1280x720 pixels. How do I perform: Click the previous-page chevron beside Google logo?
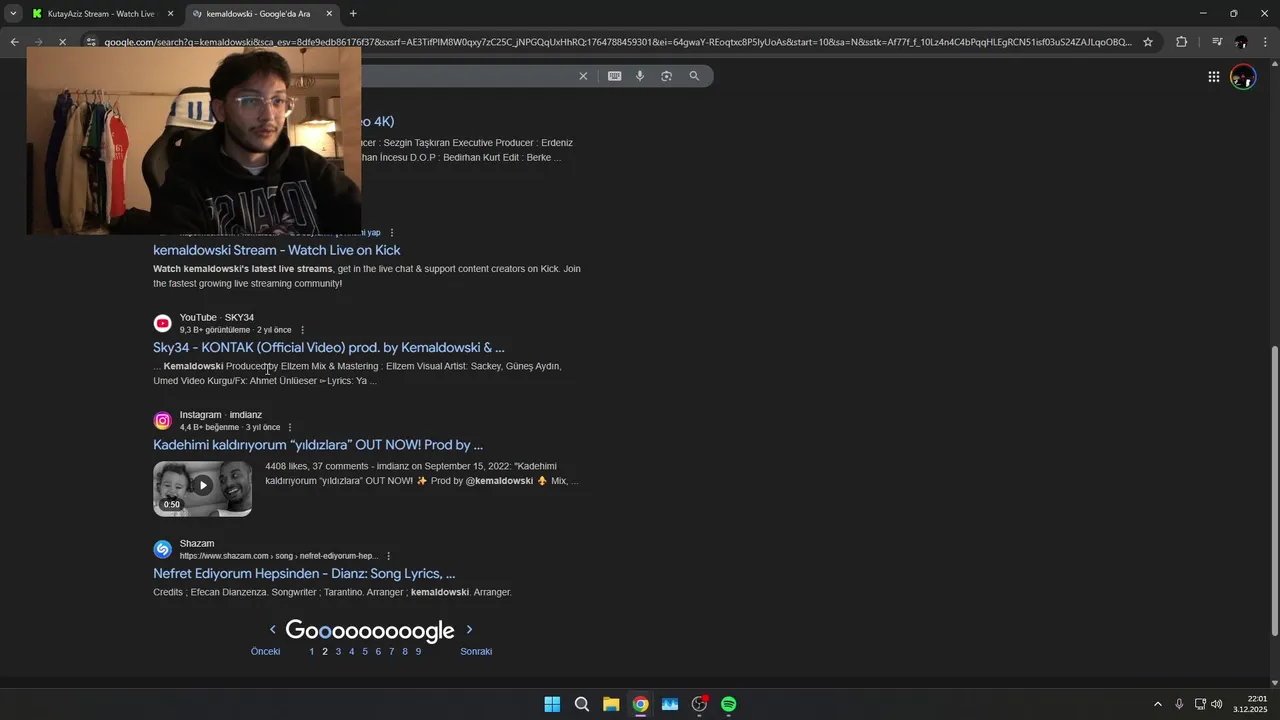point(272,630)
